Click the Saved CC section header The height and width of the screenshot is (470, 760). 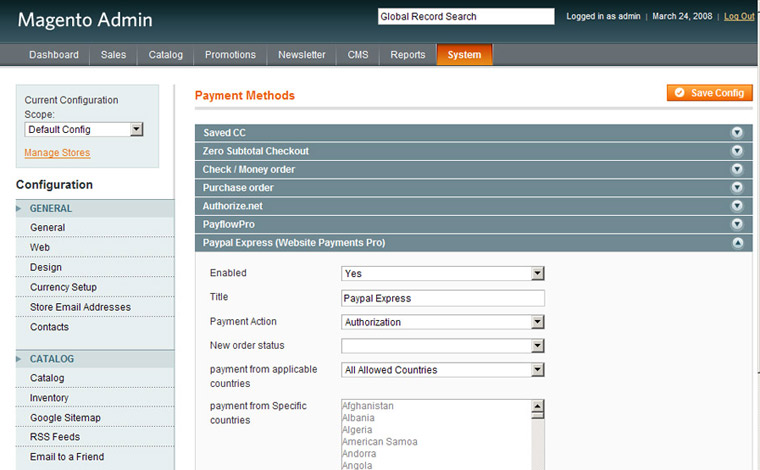[x=474, y=133]
